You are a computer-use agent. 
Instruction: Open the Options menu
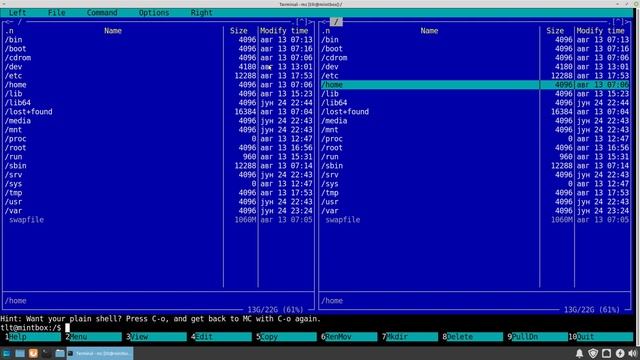(x=154, y=13)
